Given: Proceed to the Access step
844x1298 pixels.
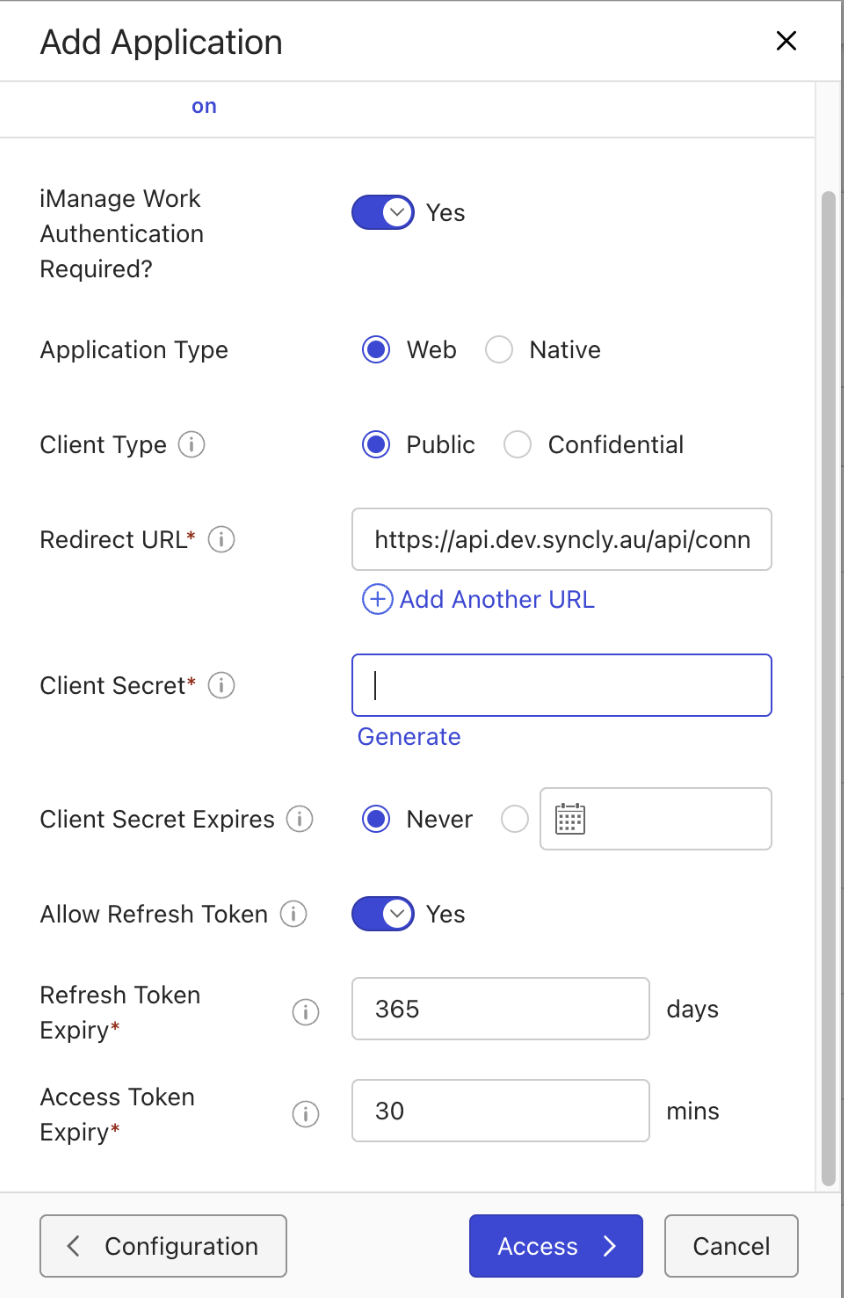Looking at the screenshot, I should coord(555,1246).
